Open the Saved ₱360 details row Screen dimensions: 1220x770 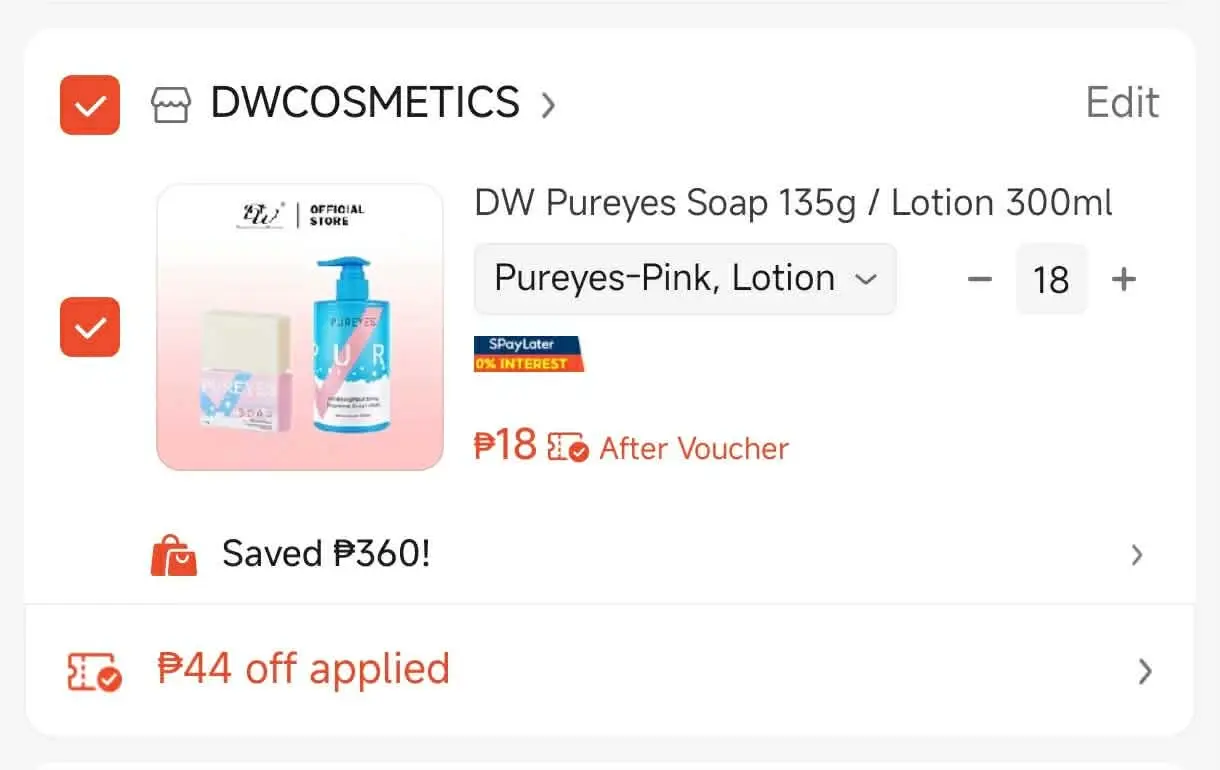610,554
